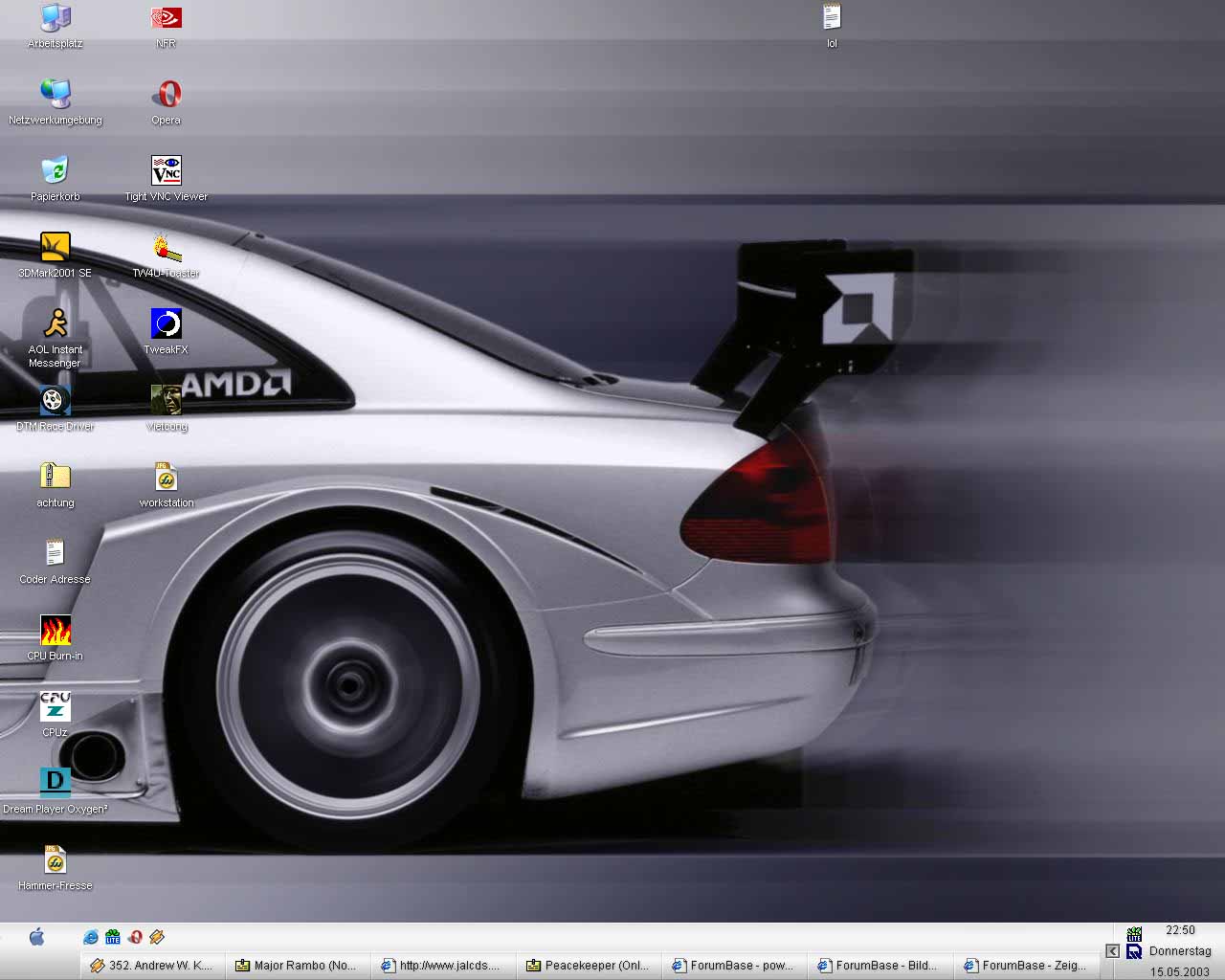Switch to the 352. Andrew W. K... taskbar button

click(153, 966)
